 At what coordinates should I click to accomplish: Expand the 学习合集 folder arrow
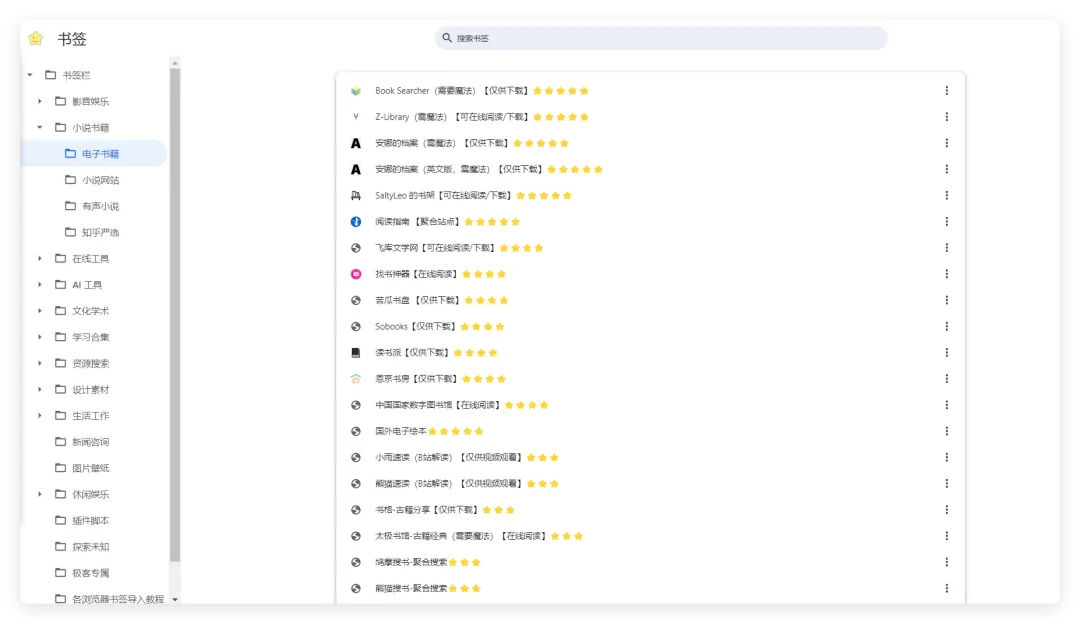tap(39, 337)
